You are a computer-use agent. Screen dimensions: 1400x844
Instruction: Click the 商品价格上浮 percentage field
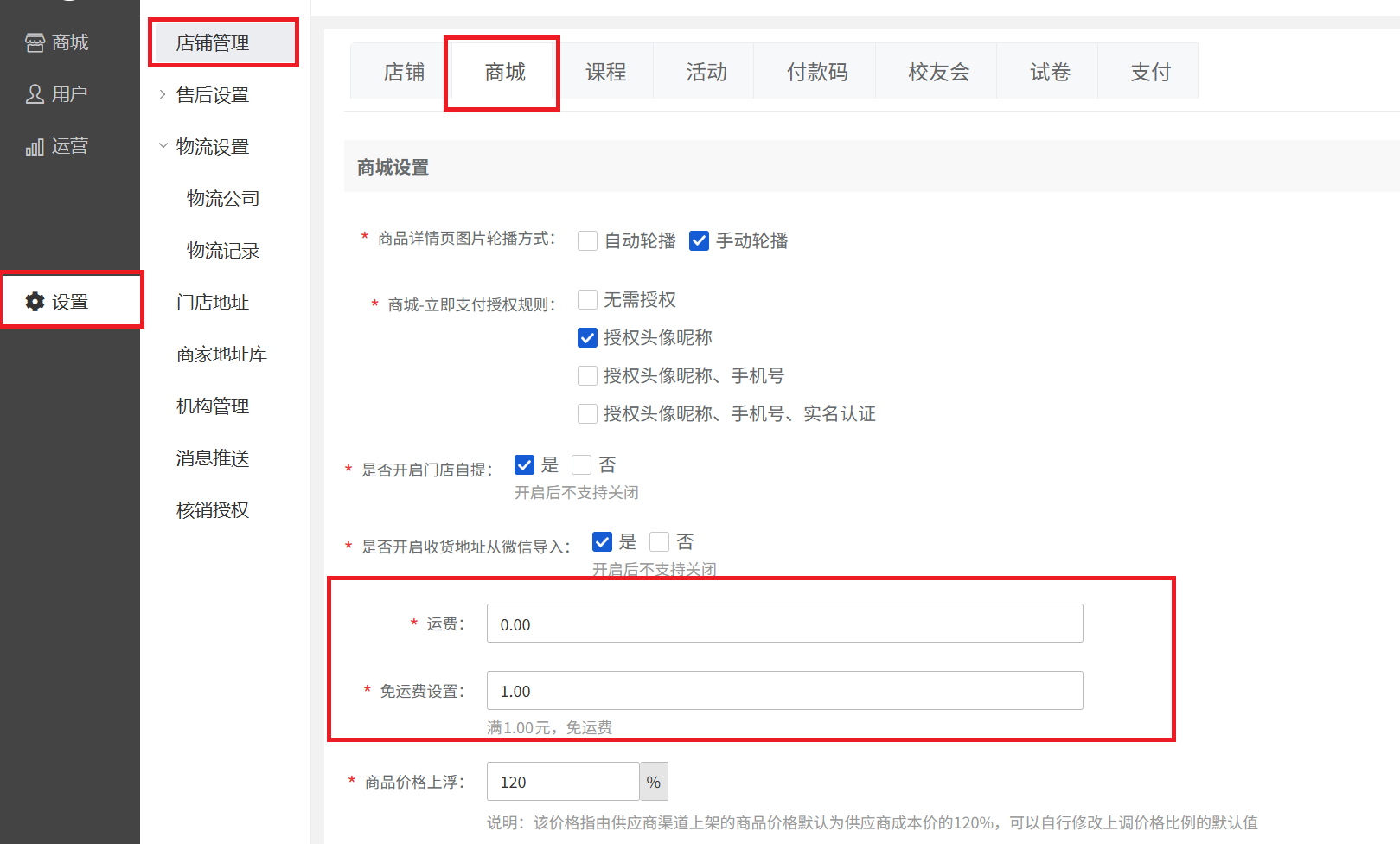click(x=562, y=782)
